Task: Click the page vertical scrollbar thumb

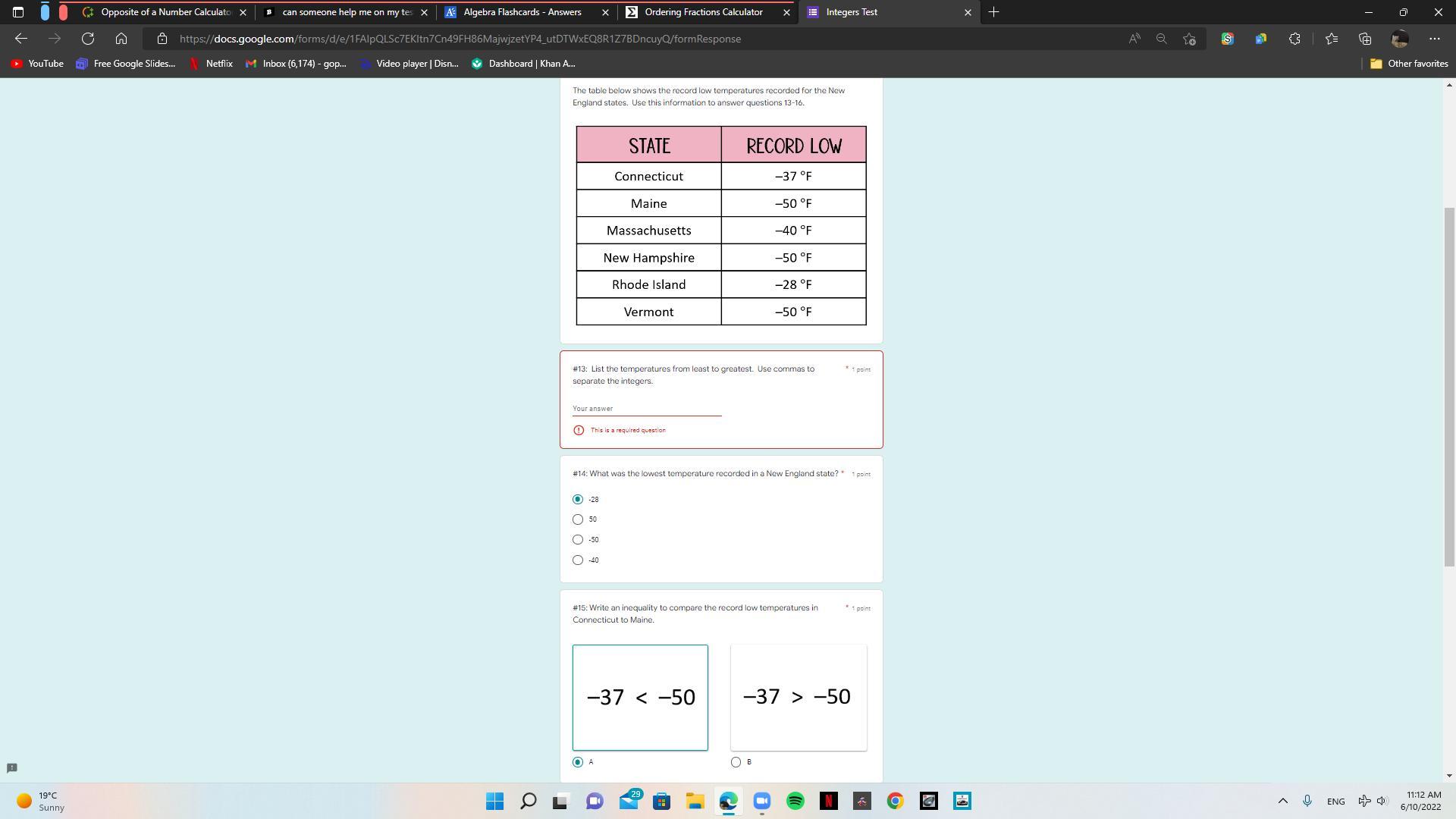Action: (x=1448, y=387)
